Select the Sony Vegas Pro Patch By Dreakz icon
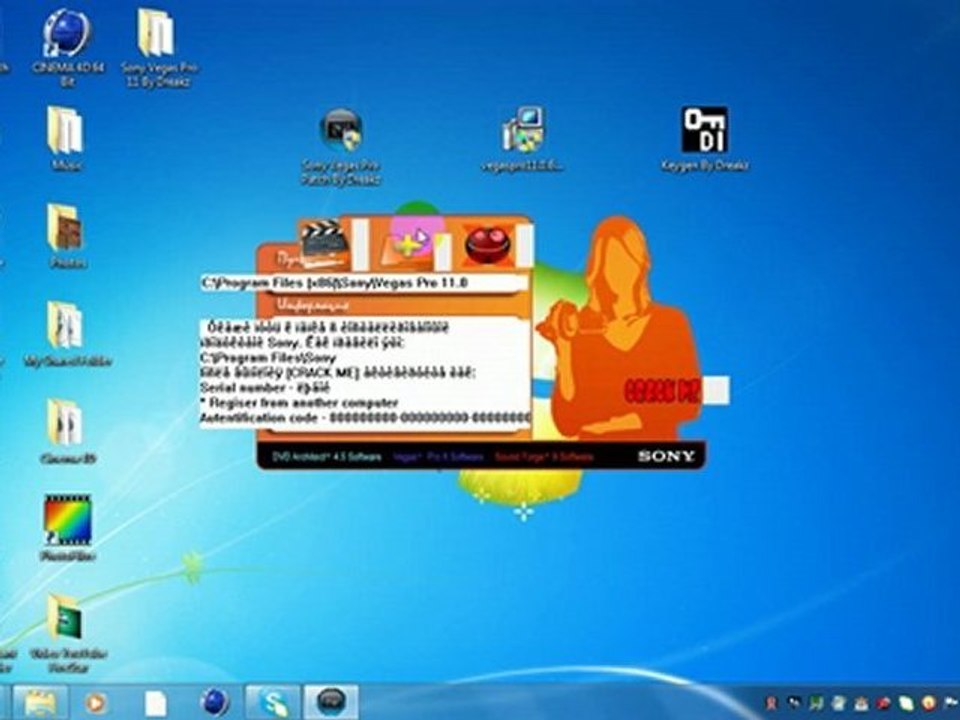Viewport: 960px width, 720px height. point(340,147)
